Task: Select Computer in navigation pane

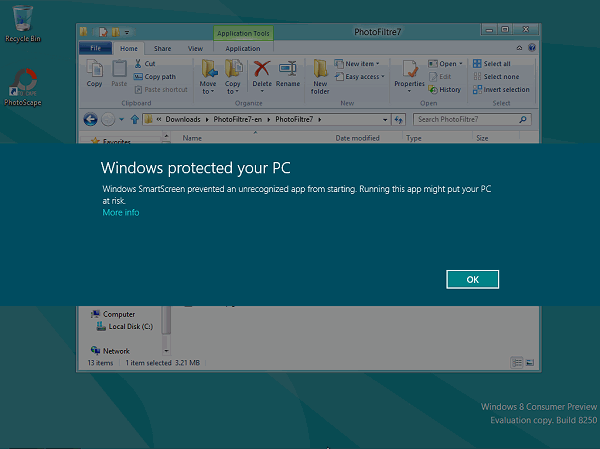Action: pyautogui.click(x=113, y=314)
